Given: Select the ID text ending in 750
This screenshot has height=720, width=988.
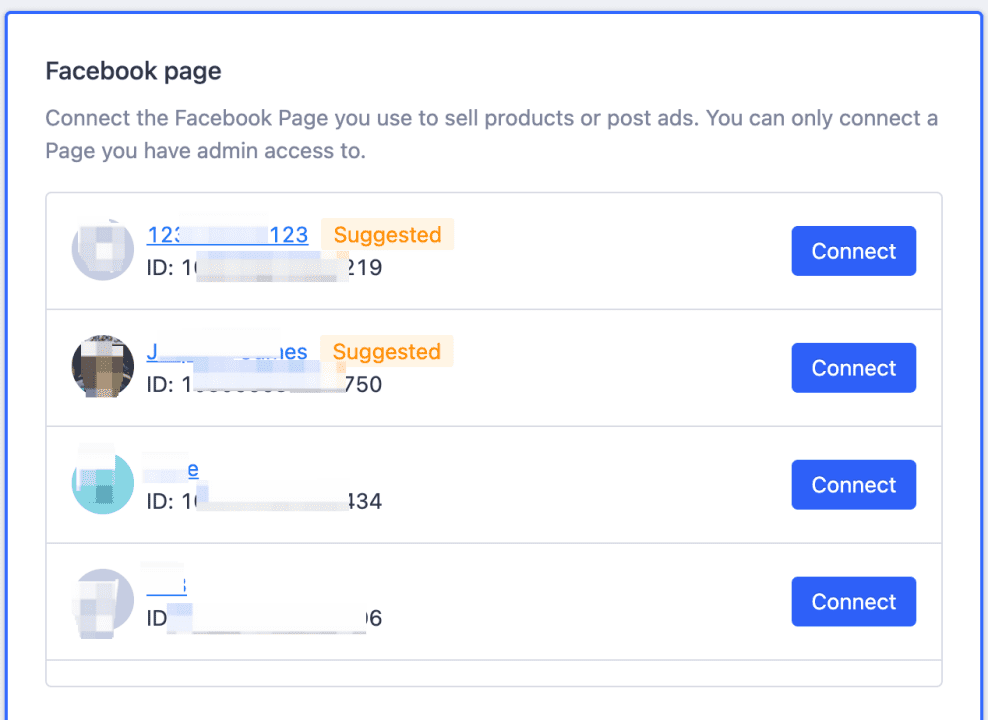Looking at the screenshot, I should pyautogui.click(x=264, y=384).
